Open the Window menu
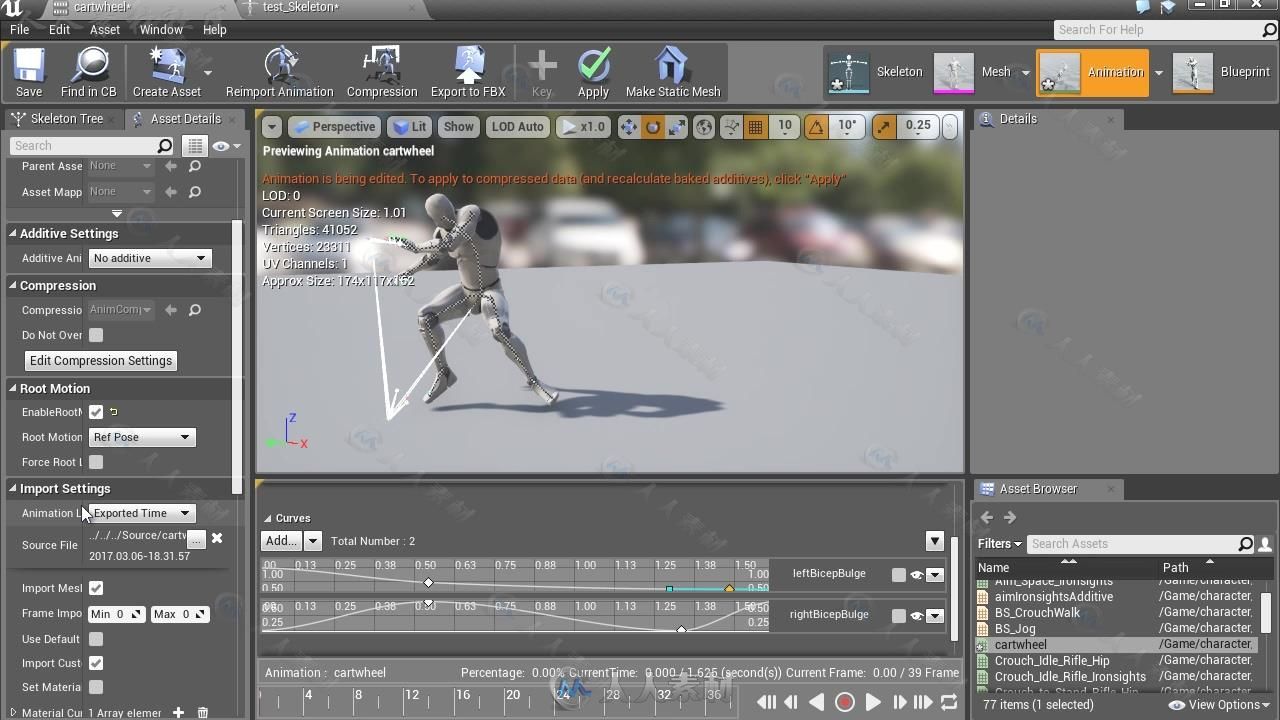Image resolution: width=1280 pixels, height=720 pixels. click(161, 29)
